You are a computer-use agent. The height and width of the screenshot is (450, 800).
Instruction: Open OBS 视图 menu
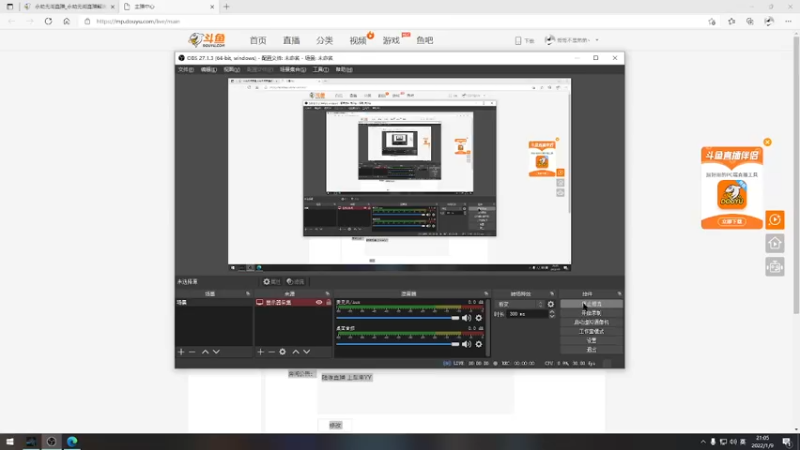pos(232,69)
